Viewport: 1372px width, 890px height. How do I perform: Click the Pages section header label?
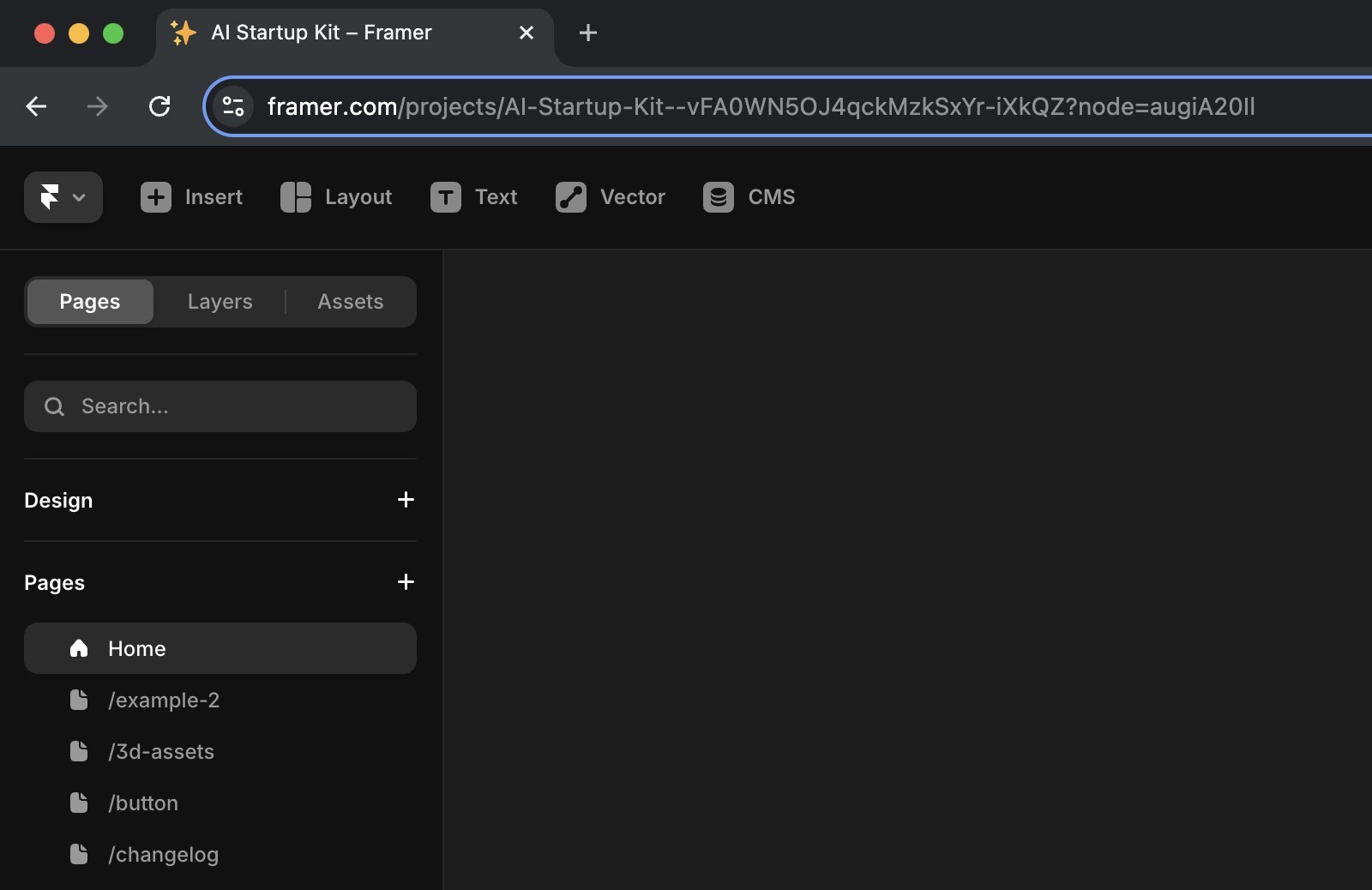pyautogui.click(x=55, y=582)
